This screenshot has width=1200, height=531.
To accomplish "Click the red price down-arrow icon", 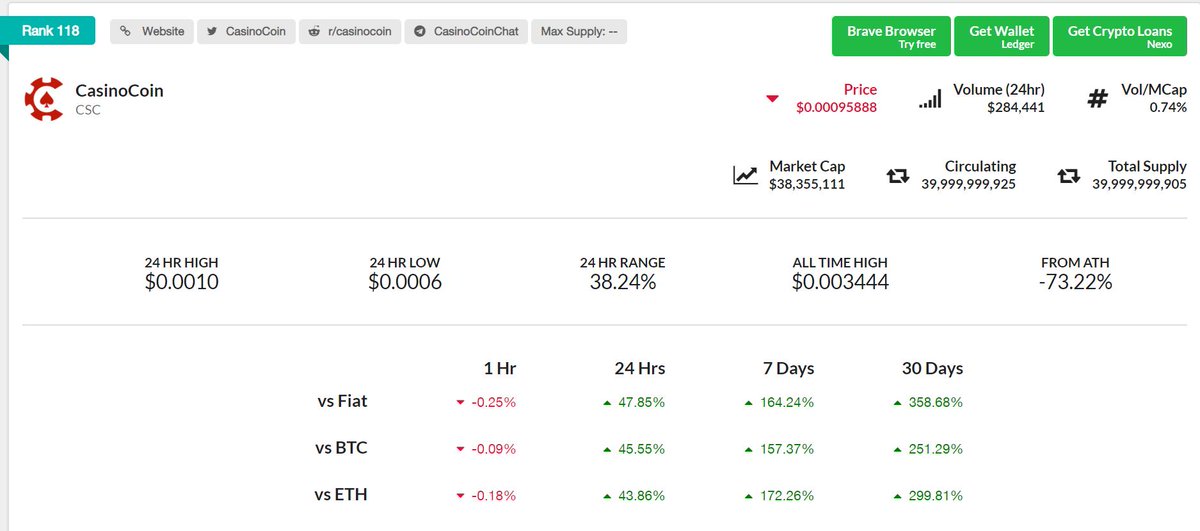I will pos(772,99).
